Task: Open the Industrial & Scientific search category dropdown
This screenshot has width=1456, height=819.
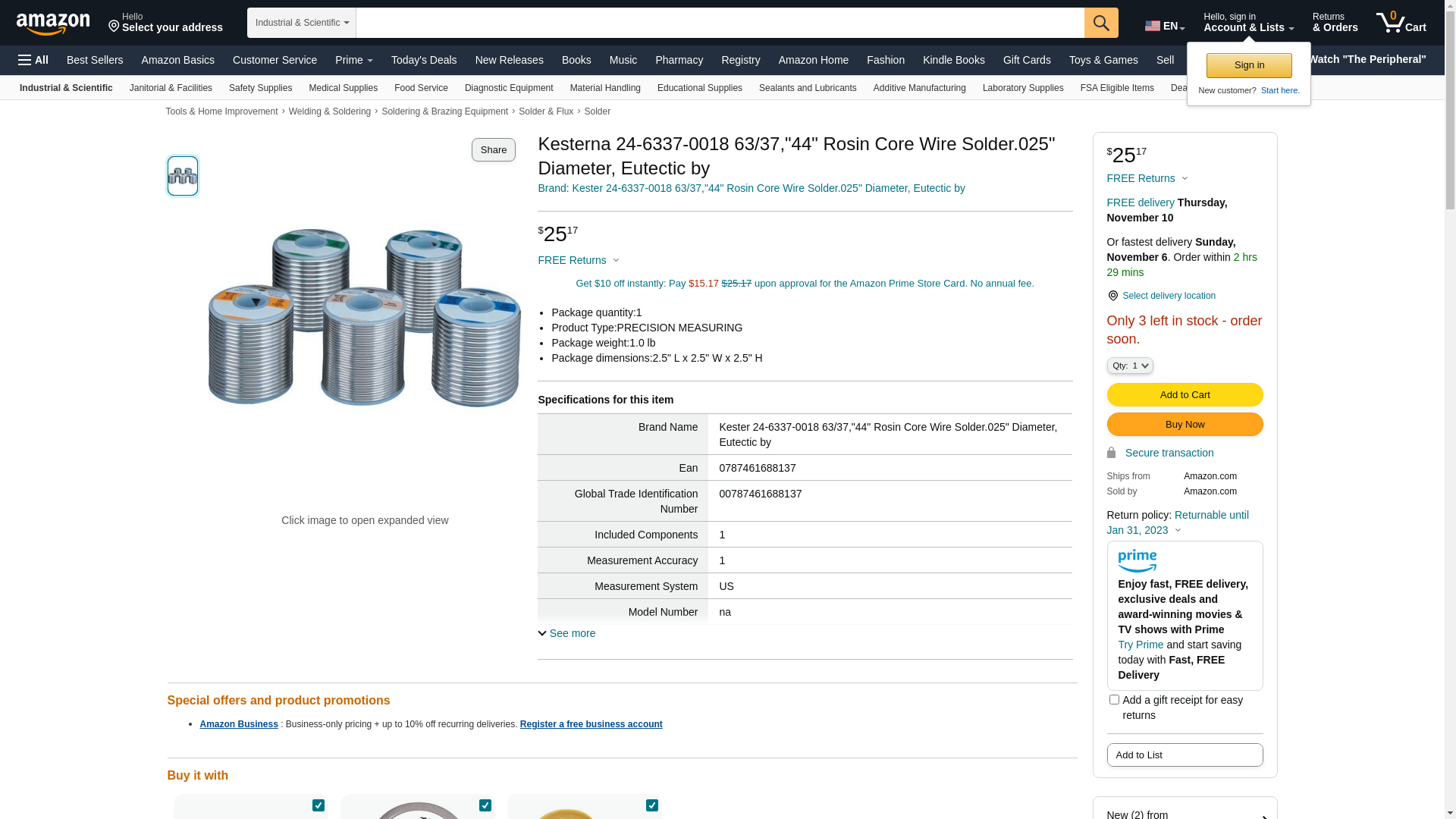Action: [302, 23]
